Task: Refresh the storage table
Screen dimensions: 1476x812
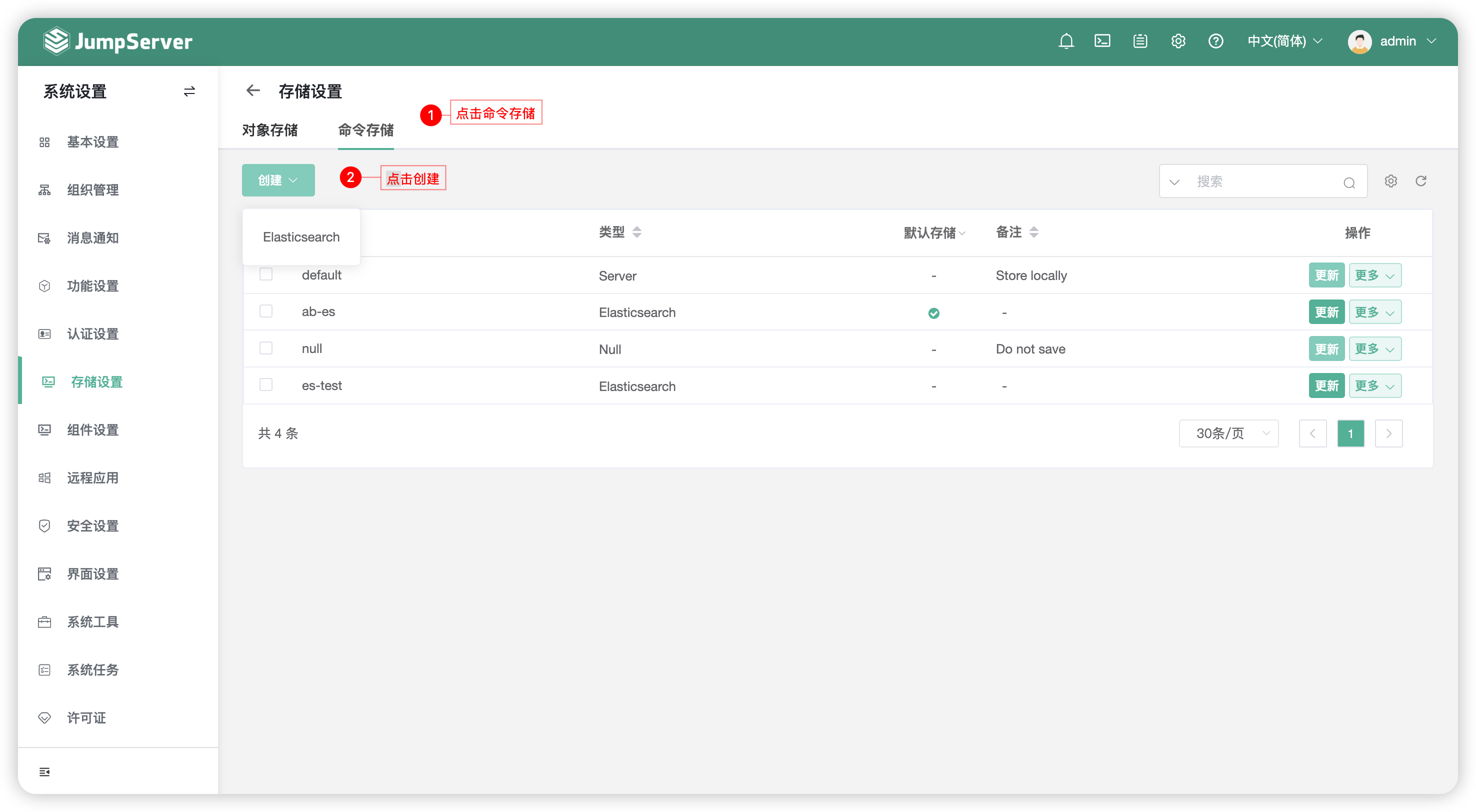Action: (1421, 181)
